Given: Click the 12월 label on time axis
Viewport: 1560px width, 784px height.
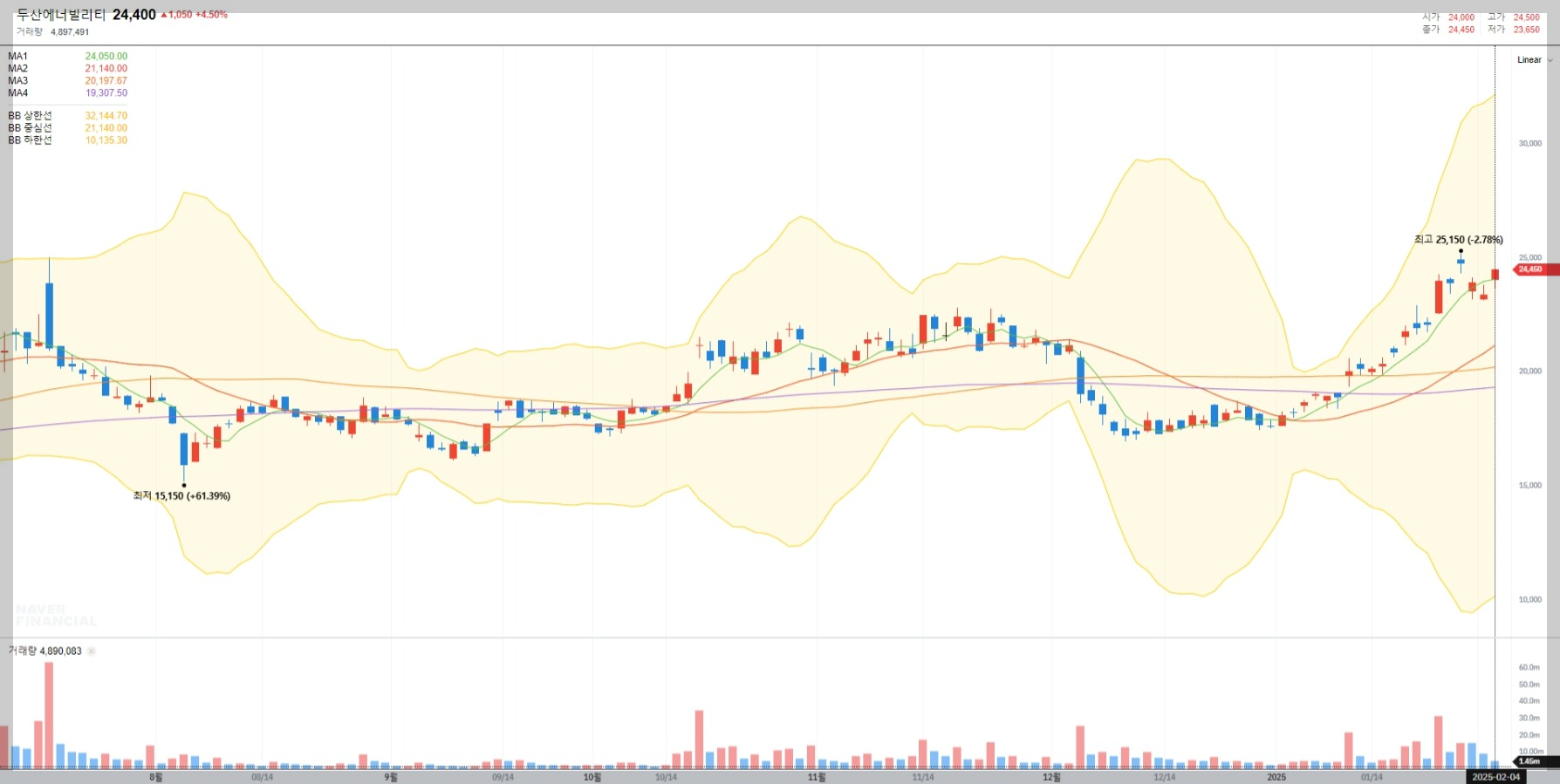Looking at the screenshot, I should point(1052,777).
